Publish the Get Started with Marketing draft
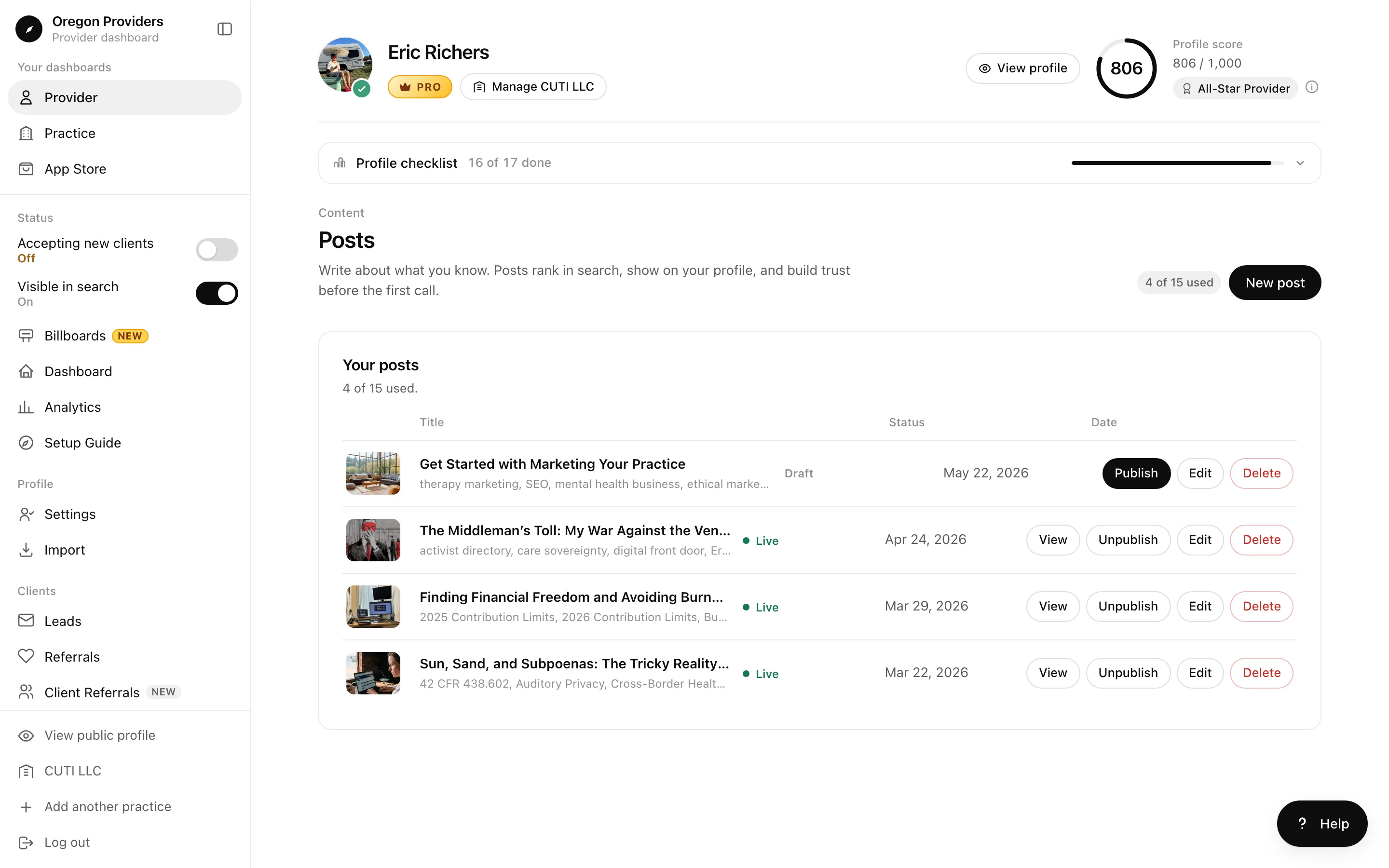This screenshot has width=1389, height=868. (1136, 473)
